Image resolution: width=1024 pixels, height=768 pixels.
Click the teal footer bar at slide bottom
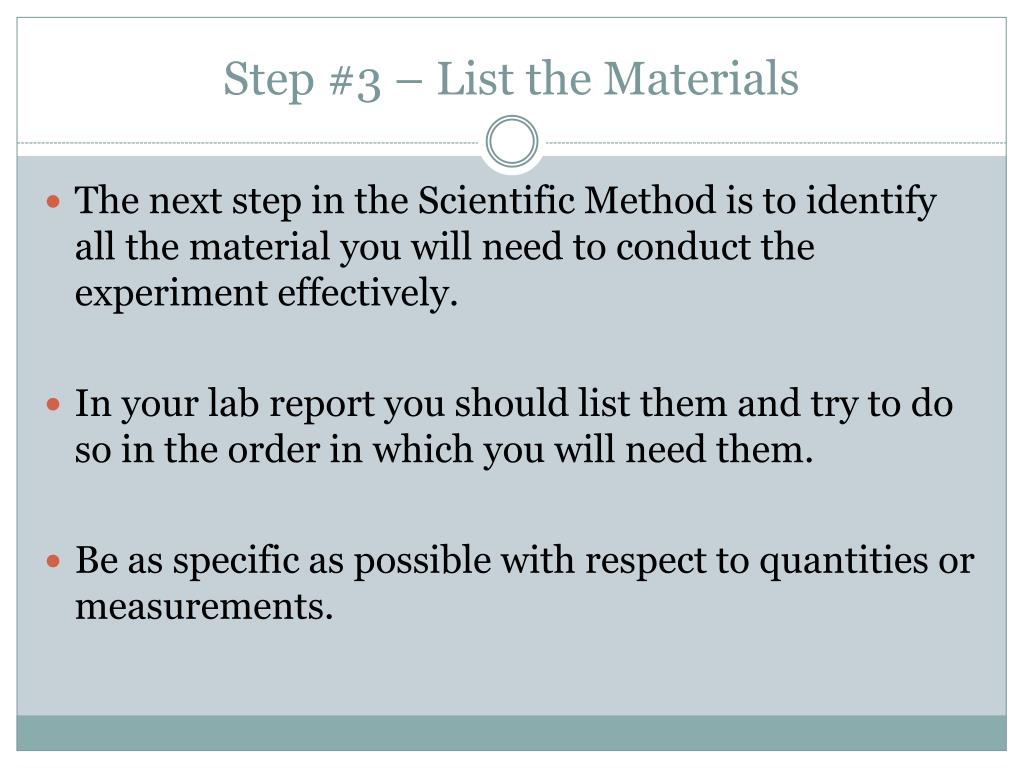tap(511, 733)
